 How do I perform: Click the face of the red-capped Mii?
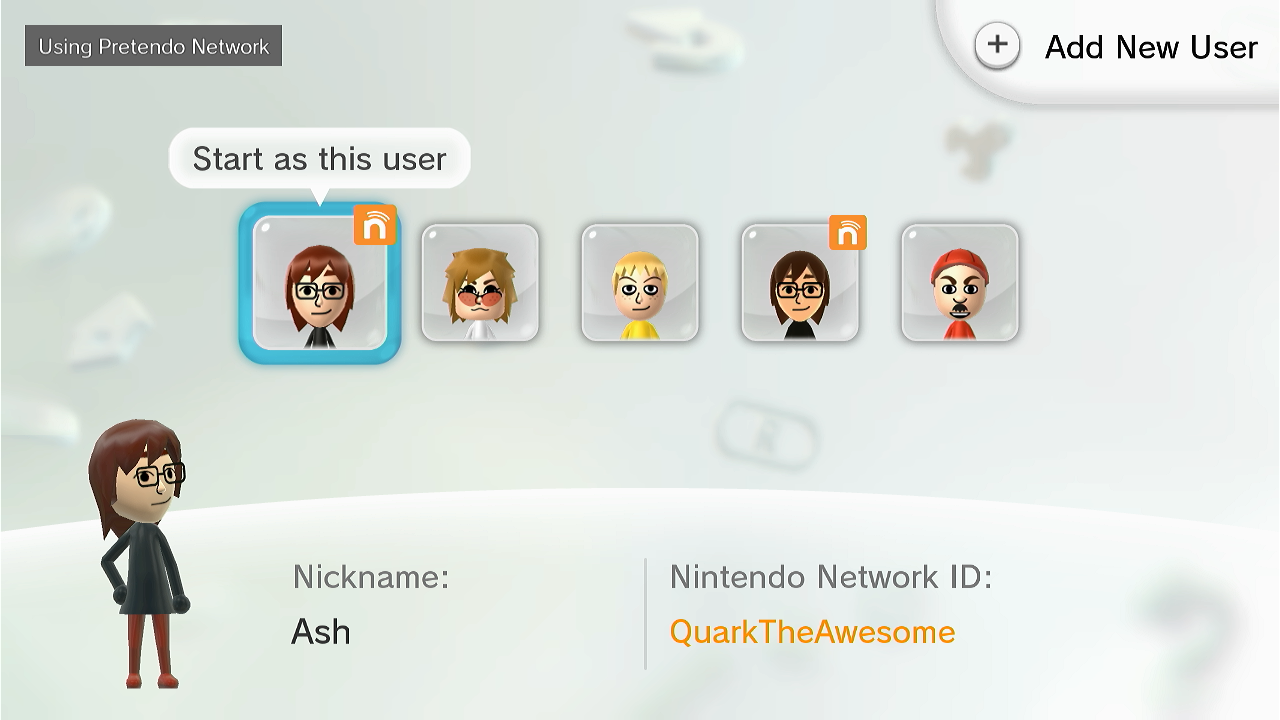point(960,295)
